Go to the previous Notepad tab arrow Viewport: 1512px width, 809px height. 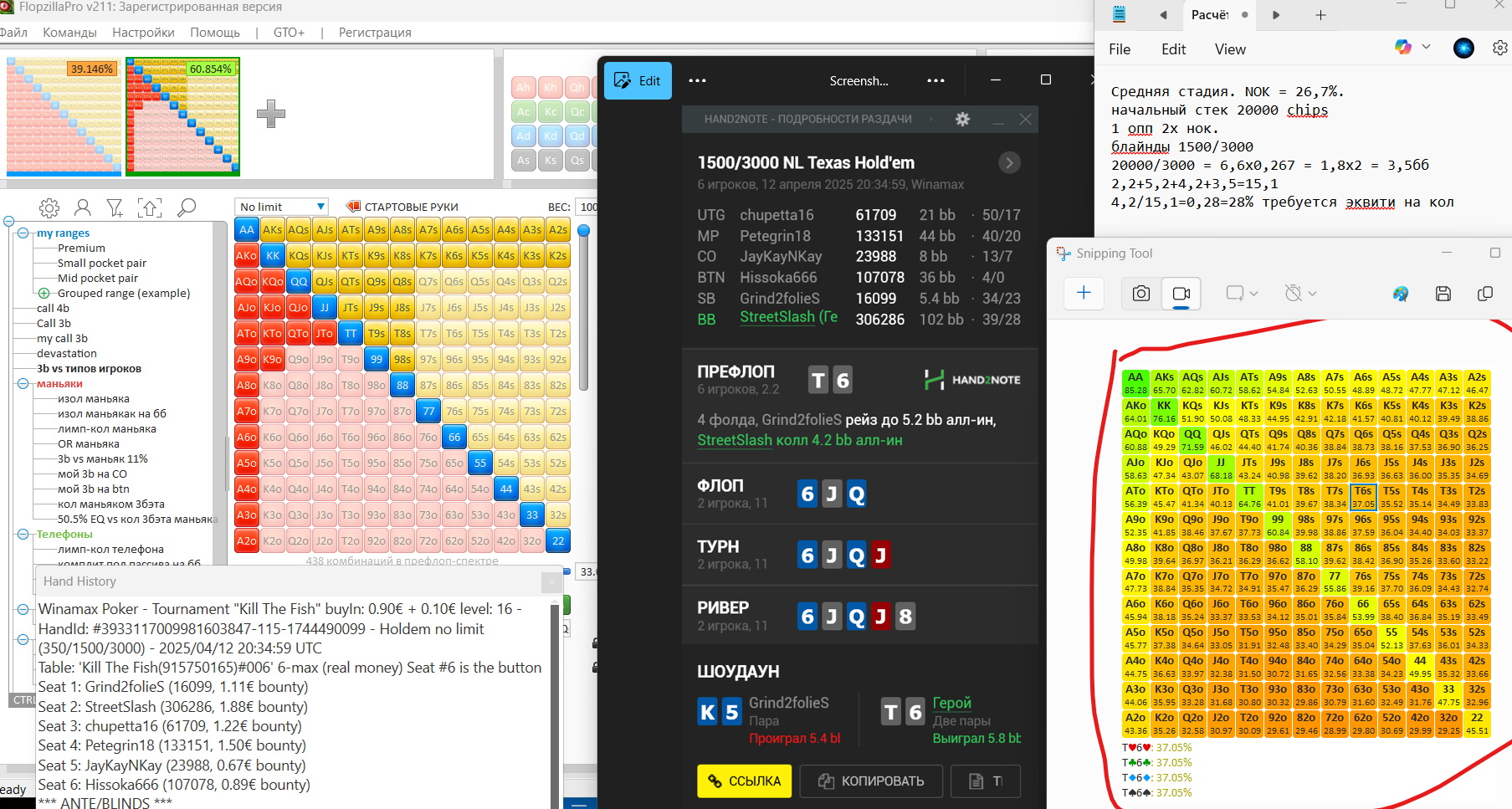pyautogui.click(x=1163, y=15)
